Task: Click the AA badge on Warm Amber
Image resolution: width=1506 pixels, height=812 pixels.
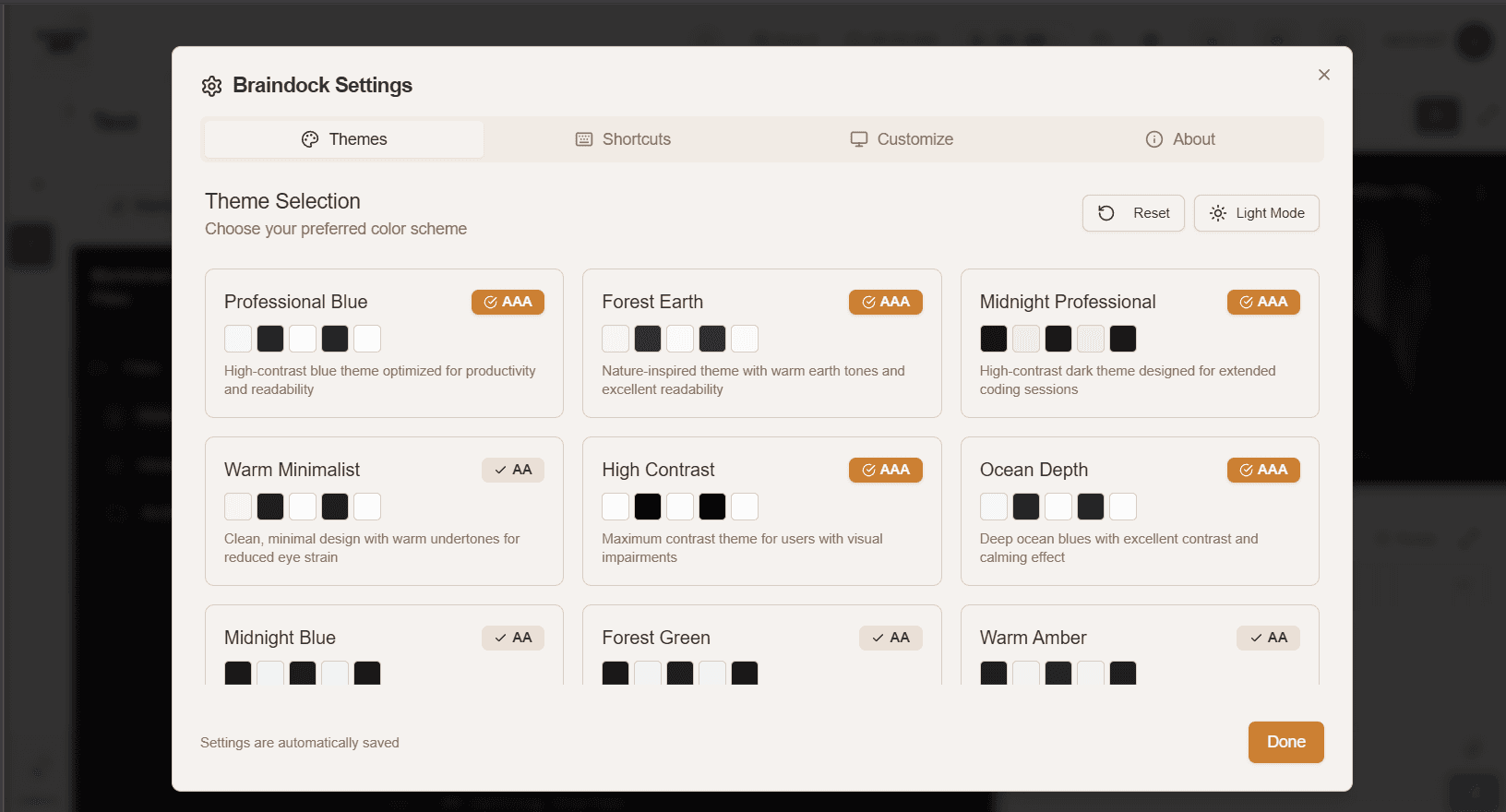Action: click(x=1269, y=638)
